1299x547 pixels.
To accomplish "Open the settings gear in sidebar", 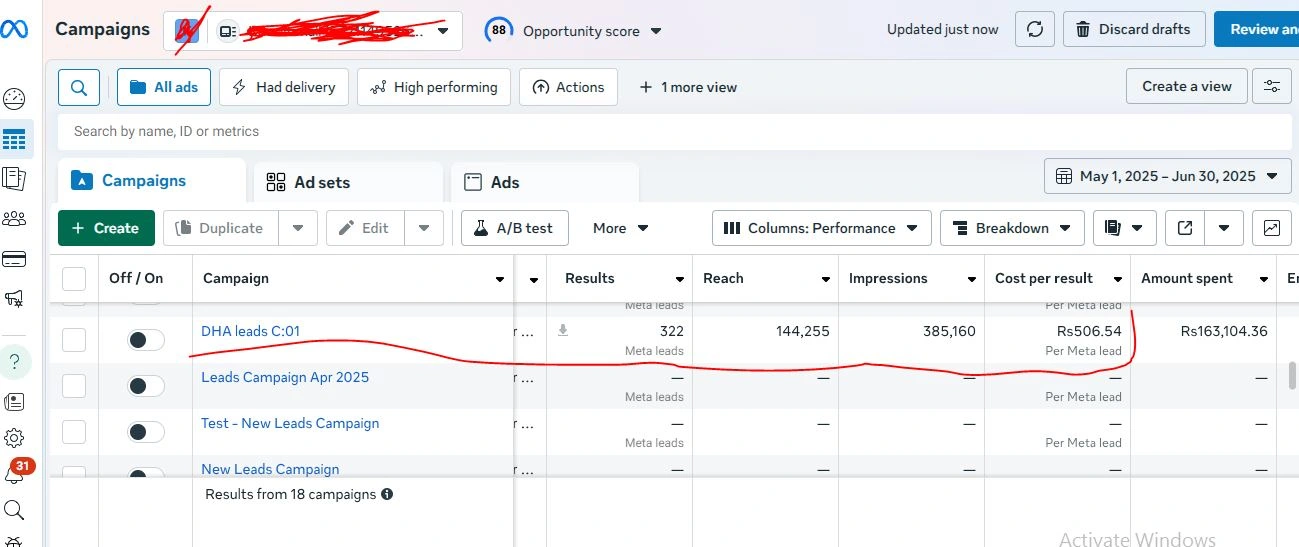I will 14,437.
